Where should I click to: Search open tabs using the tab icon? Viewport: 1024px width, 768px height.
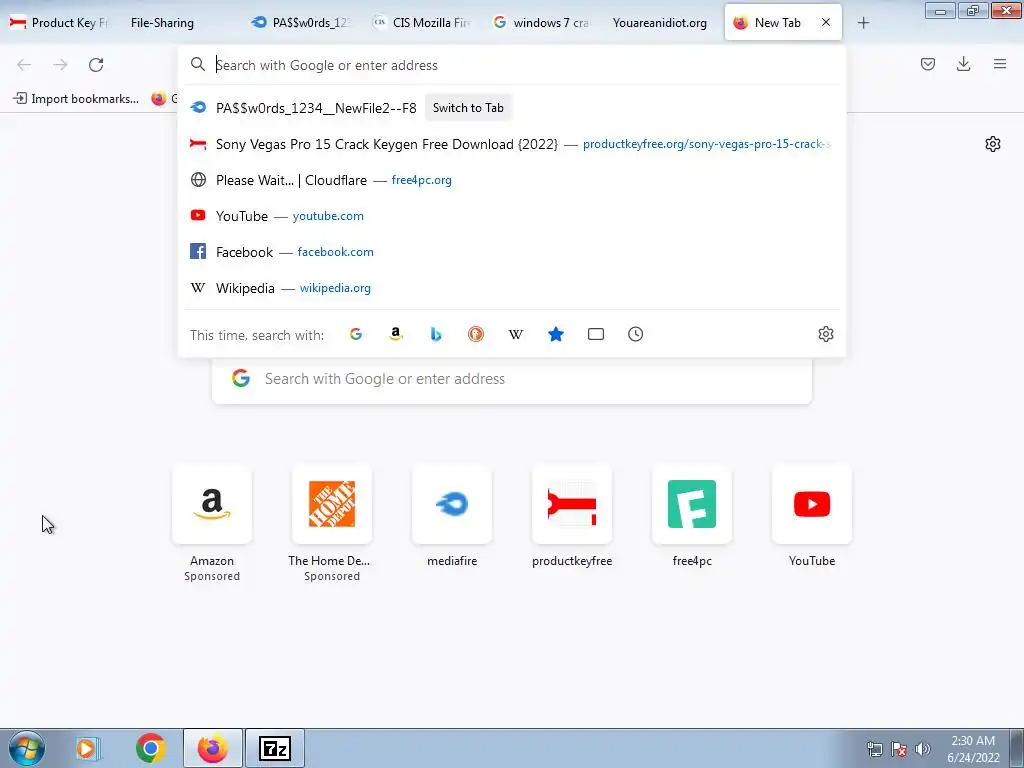596,334
